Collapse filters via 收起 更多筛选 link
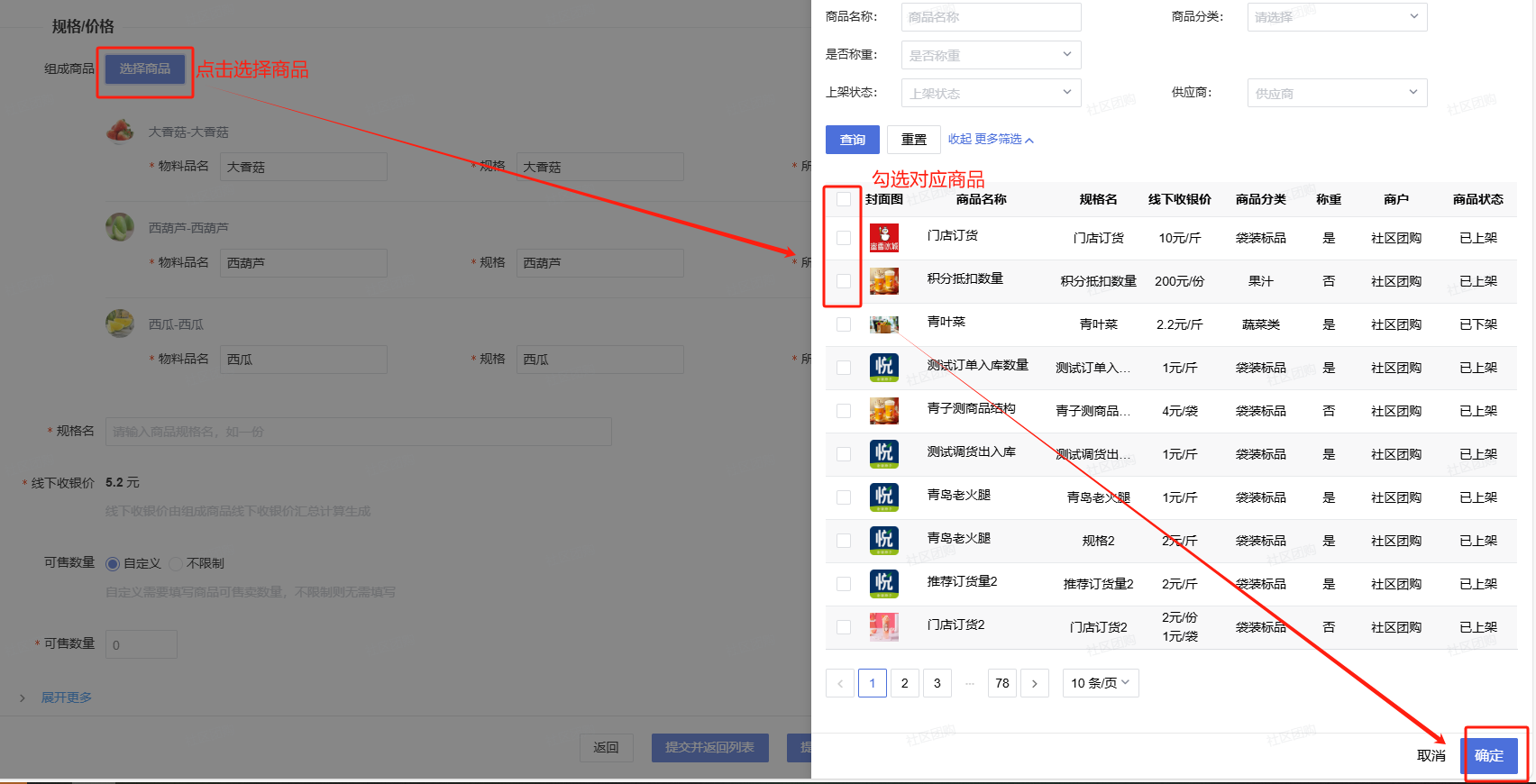The image size is (1536, 784). coord(990,140)
